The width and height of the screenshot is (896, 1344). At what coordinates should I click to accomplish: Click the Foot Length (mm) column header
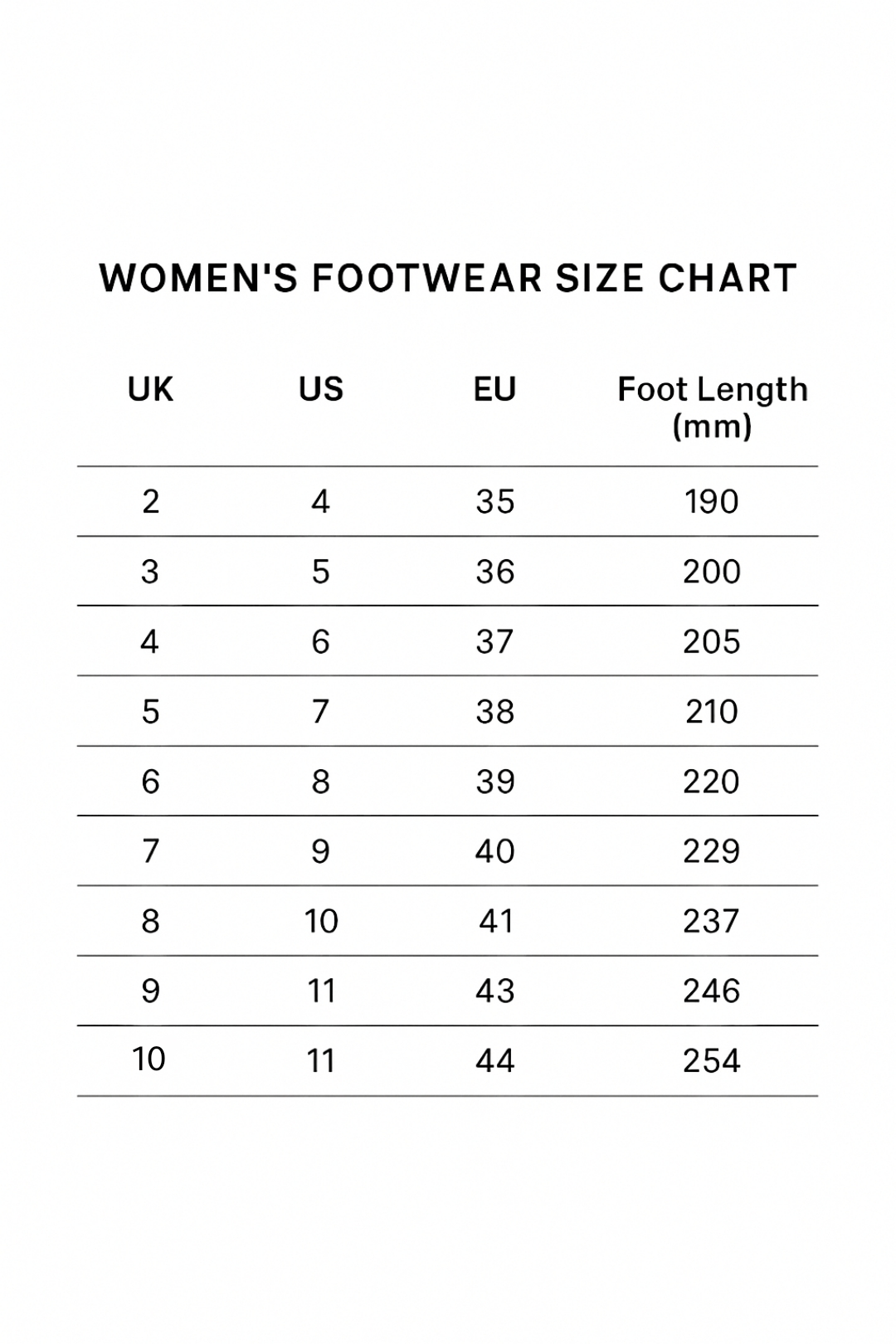click(712, 407)
